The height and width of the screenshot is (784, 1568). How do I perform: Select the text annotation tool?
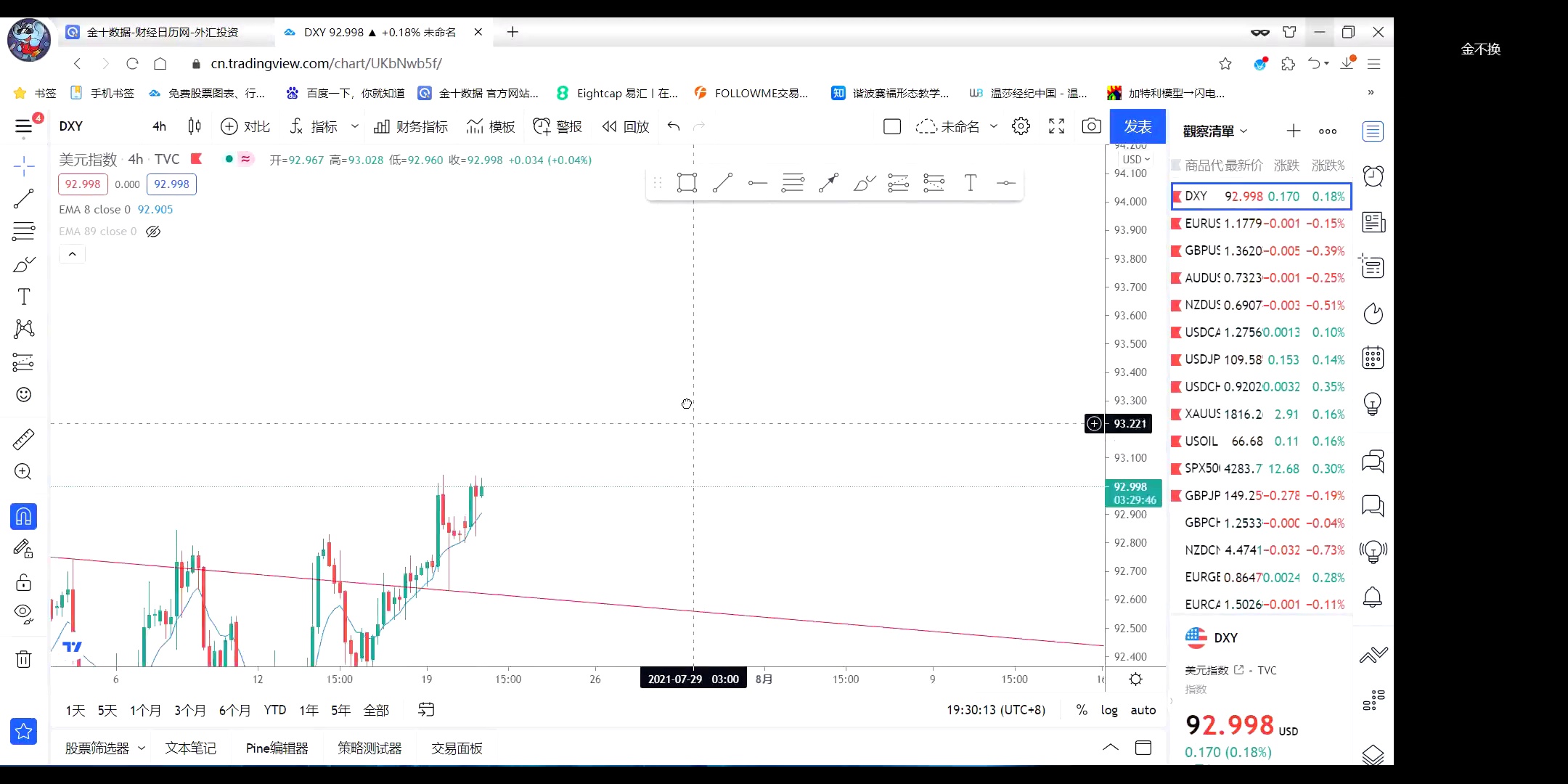click(x=23, y=297)
